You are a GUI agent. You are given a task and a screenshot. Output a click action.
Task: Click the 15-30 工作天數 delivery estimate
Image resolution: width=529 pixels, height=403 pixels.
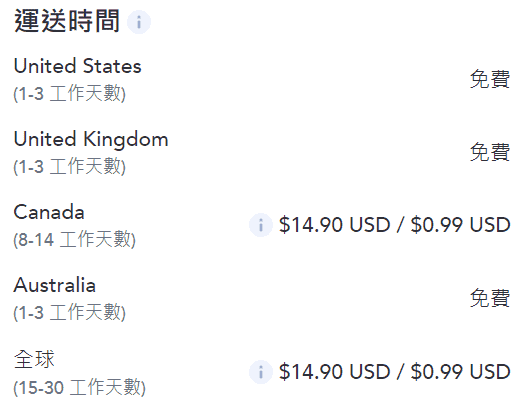pos(80,387)
